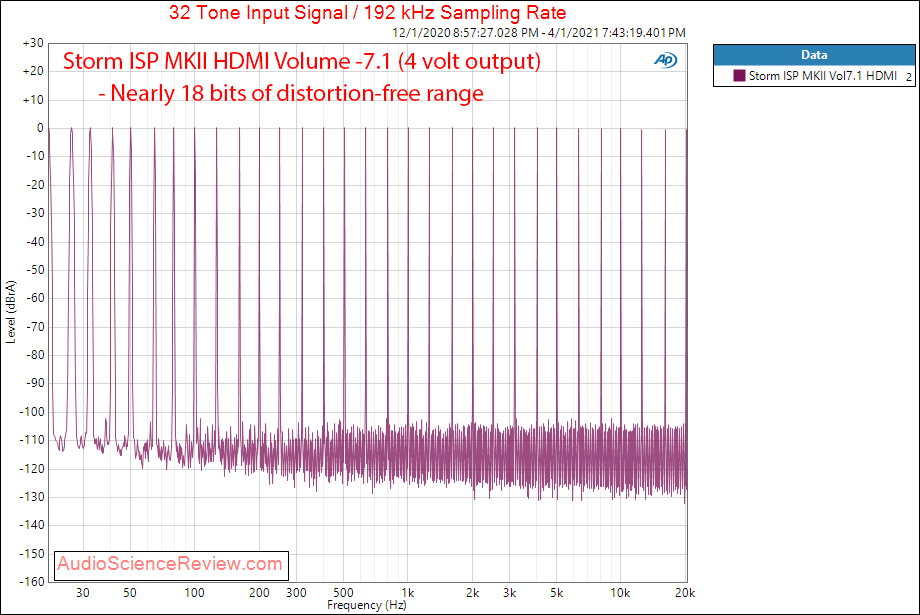Click the 30 tick on the frequency axis

(x=83, y=593)
